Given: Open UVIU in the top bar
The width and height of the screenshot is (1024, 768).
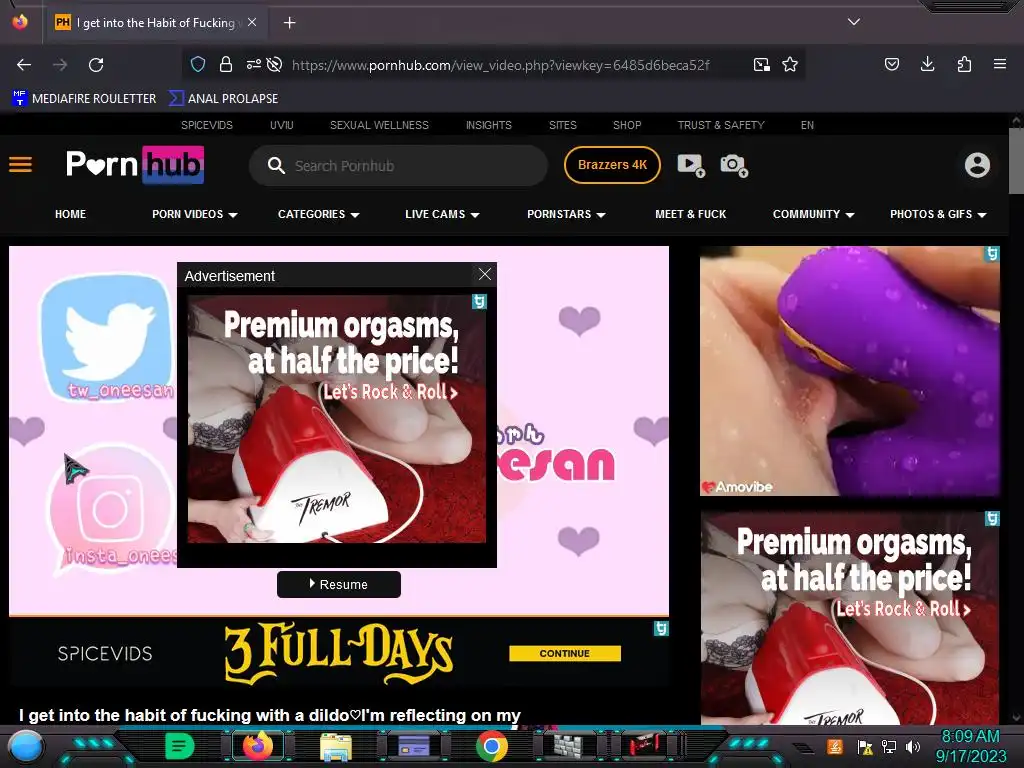Looking at the screenshot, I should [x=281, y=125].
